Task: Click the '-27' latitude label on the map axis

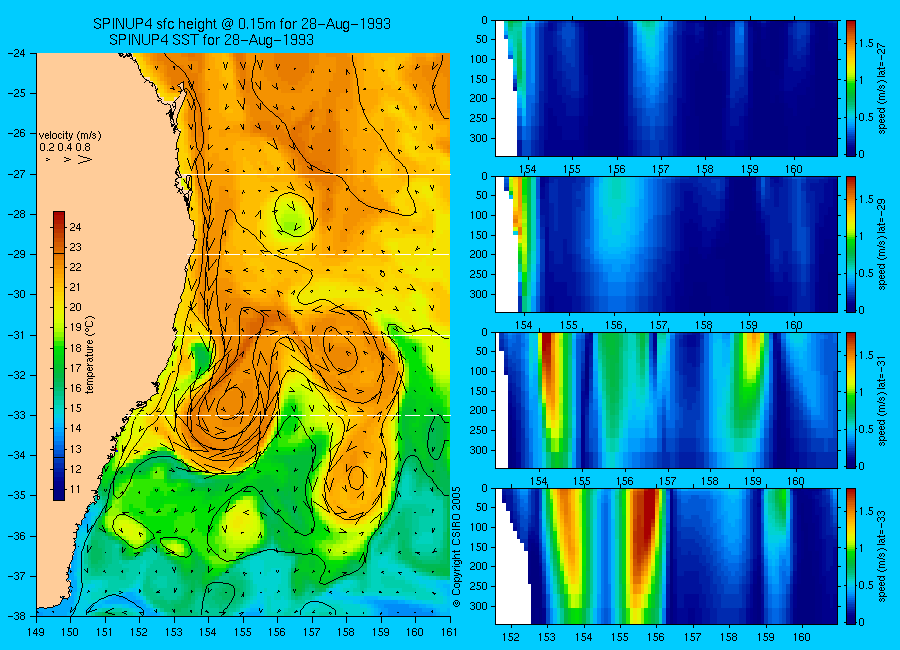Action: tap(18, 174)
